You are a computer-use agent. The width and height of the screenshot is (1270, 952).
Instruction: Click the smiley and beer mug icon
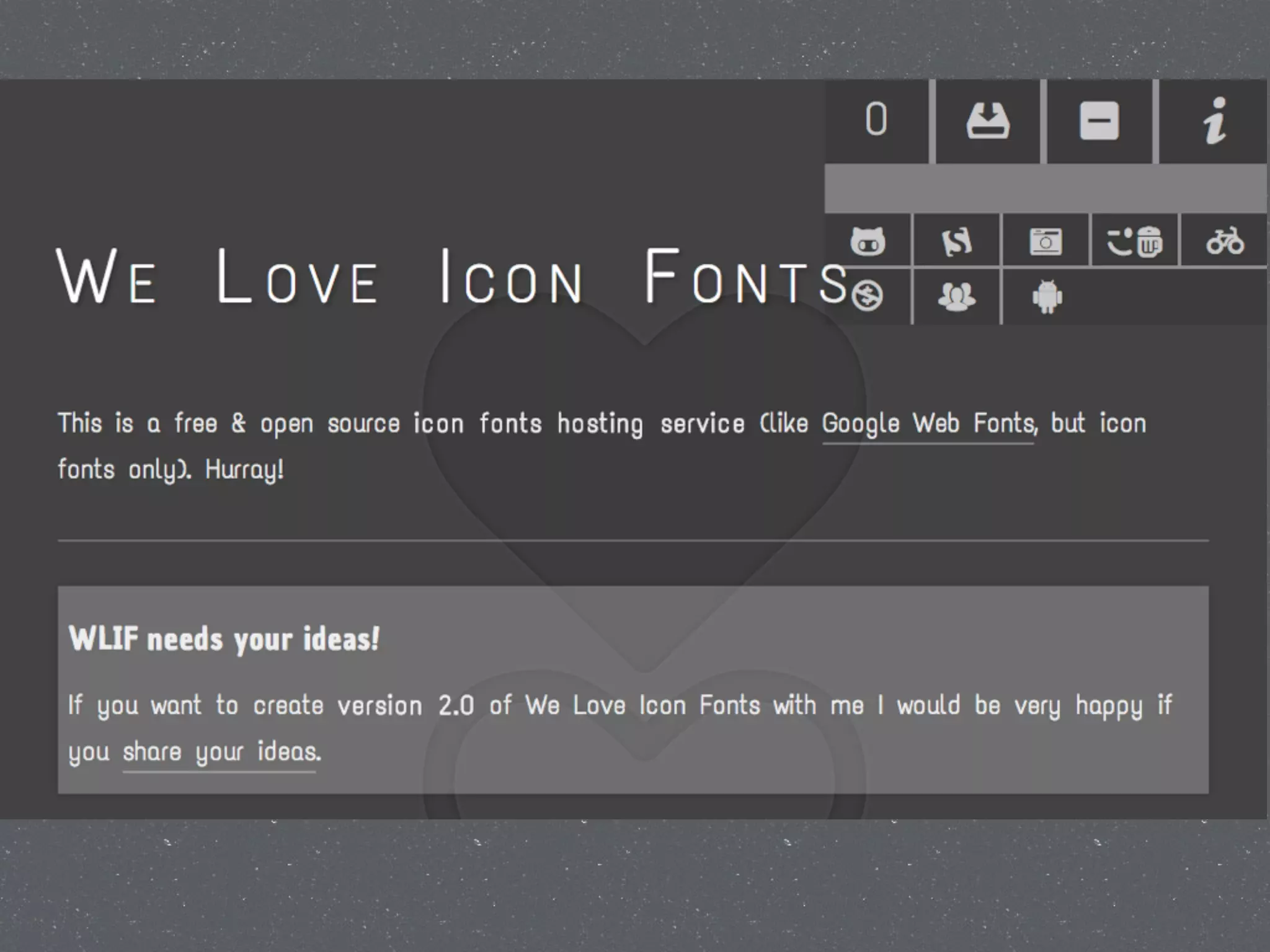click(x=1134, y=241)
